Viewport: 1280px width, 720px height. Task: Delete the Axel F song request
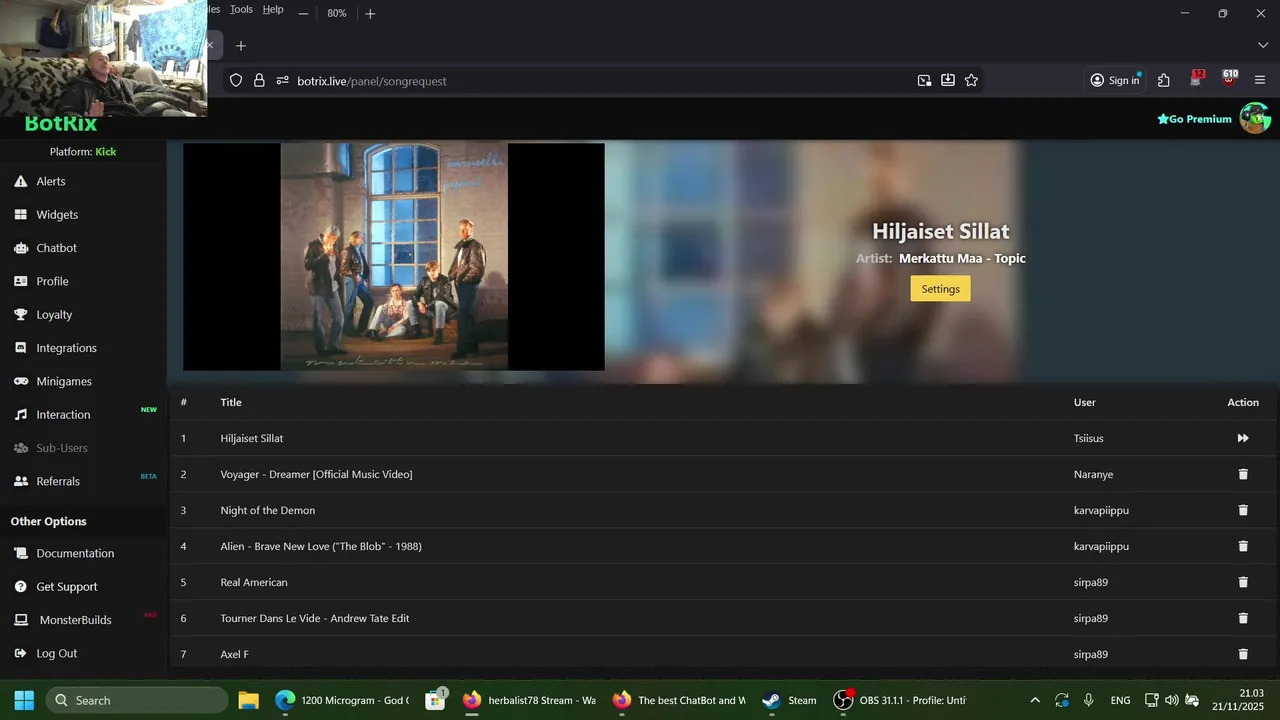tap(1243, 654)
